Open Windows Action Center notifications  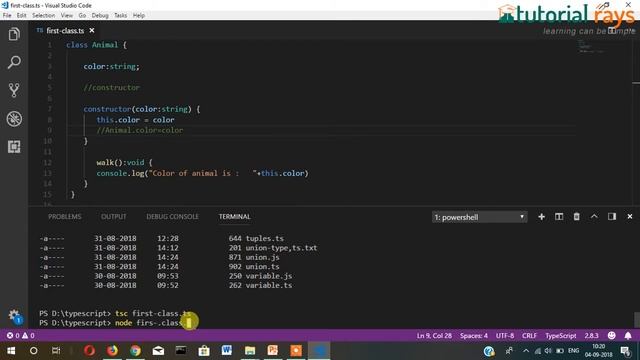(625, 351)
